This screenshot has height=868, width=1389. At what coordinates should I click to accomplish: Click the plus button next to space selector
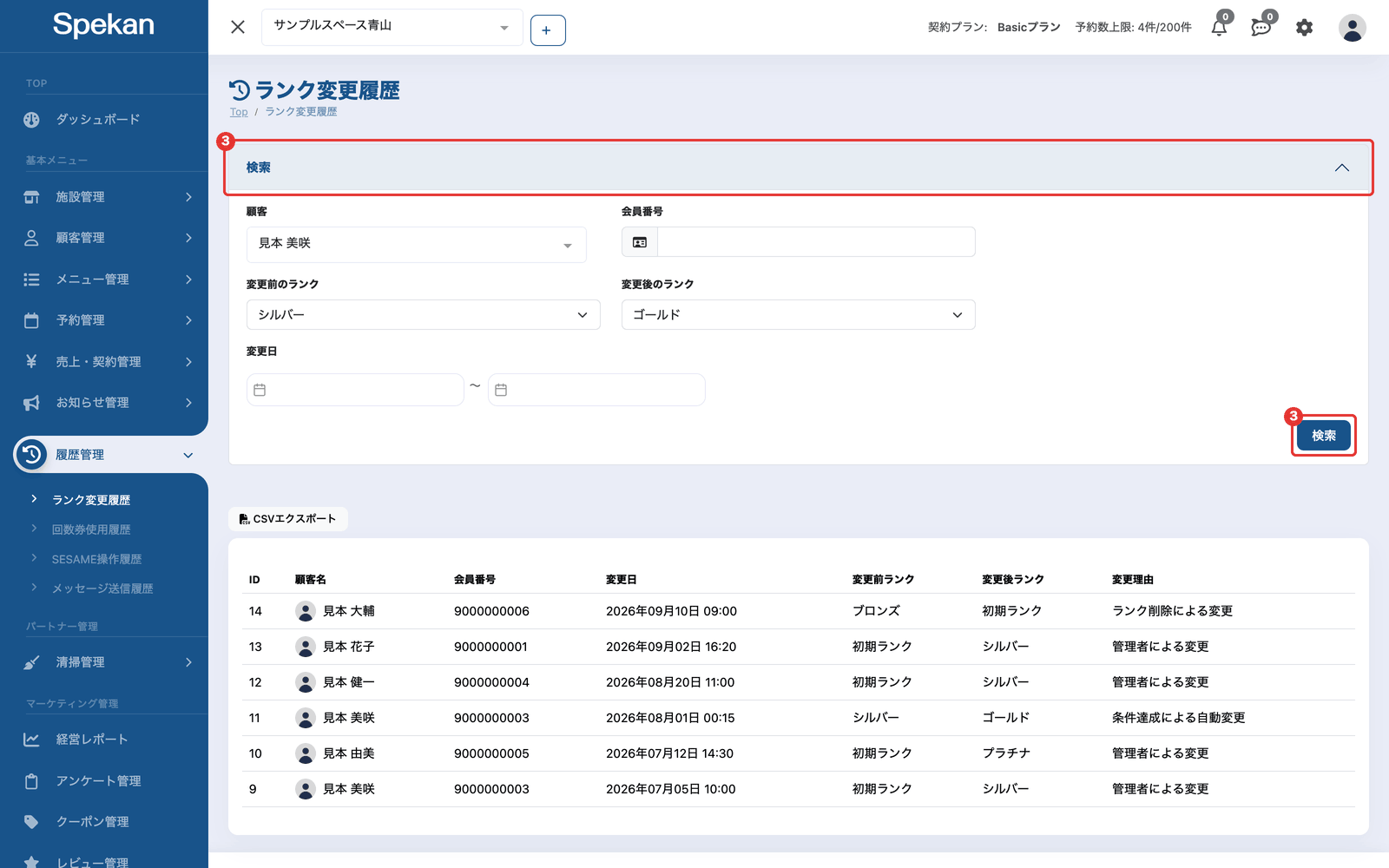click(x=548, y=30)
